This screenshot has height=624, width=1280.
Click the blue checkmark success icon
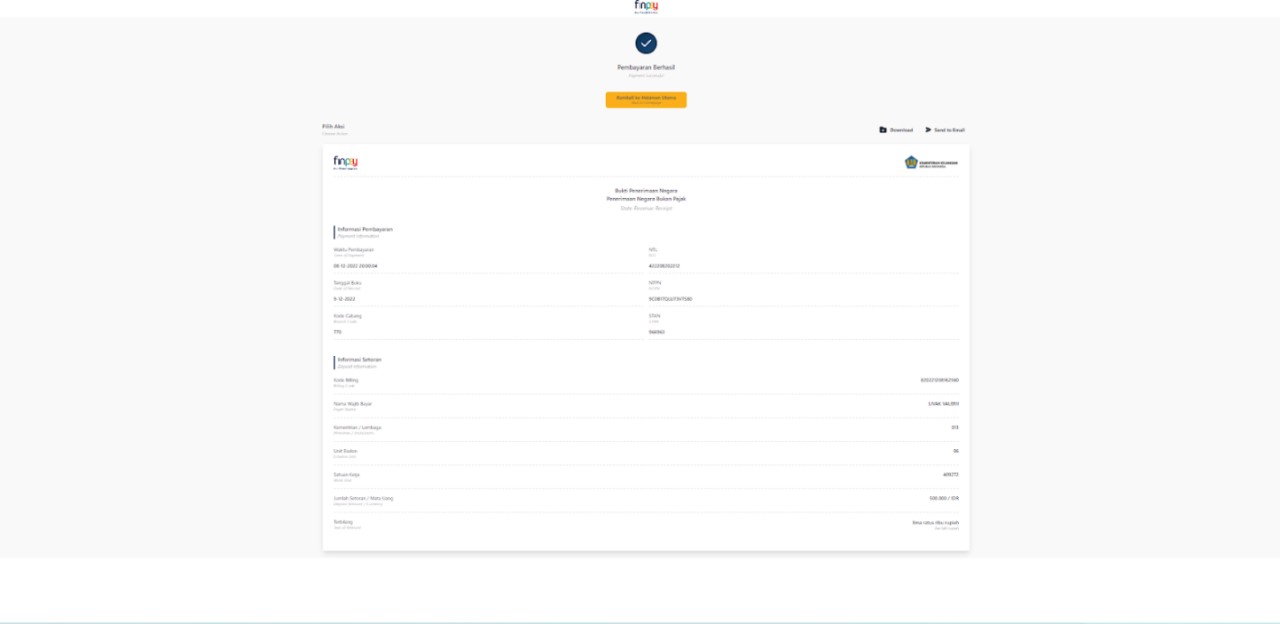point(646,43)
